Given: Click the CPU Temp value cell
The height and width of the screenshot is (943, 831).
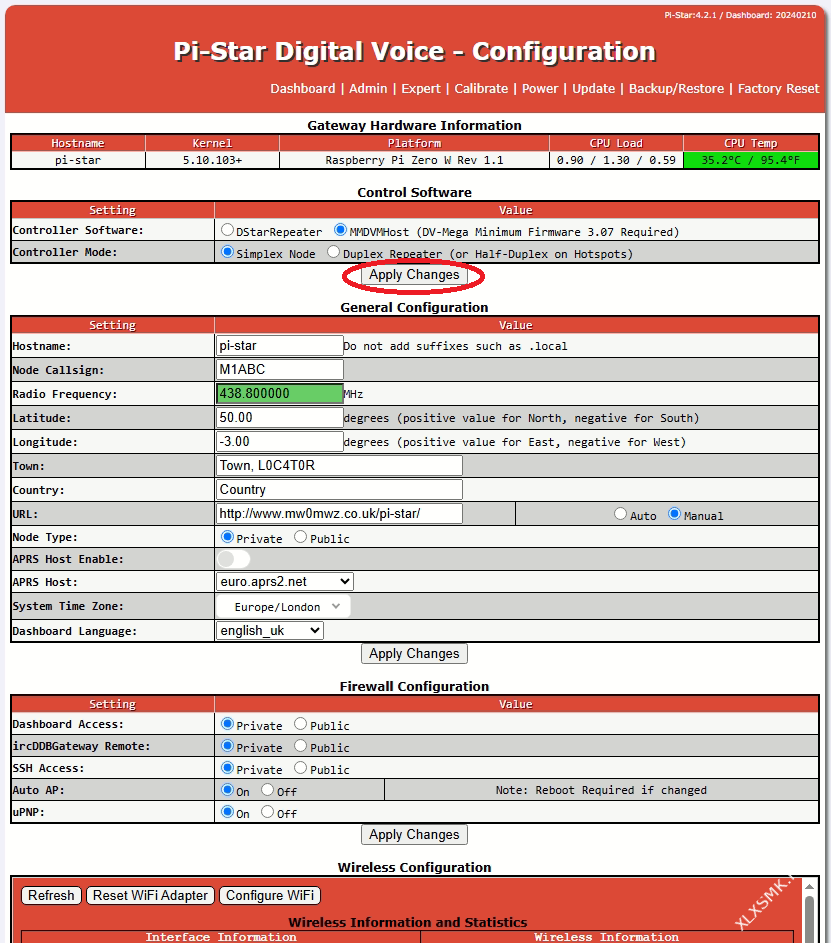Looking at the screenshot, I should point(750,160).
